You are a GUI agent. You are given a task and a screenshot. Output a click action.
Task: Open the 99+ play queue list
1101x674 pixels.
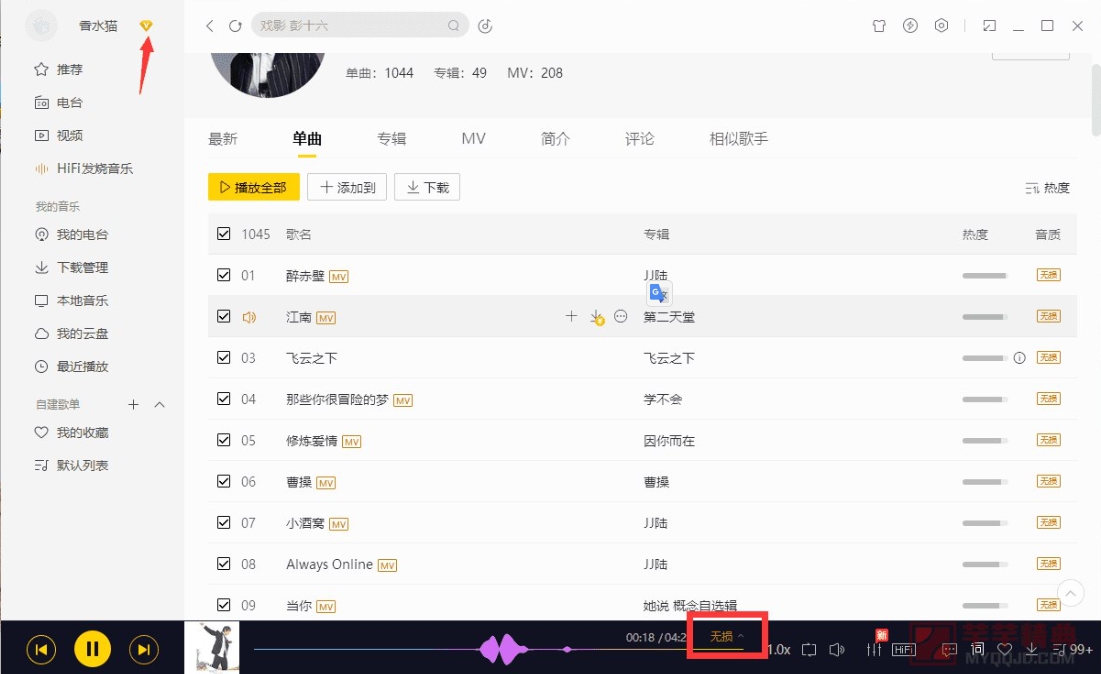point(1062,649)
